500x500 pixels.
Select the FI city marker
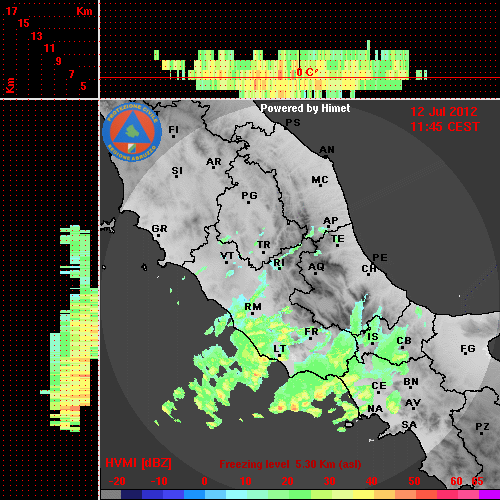coord(174,129)
